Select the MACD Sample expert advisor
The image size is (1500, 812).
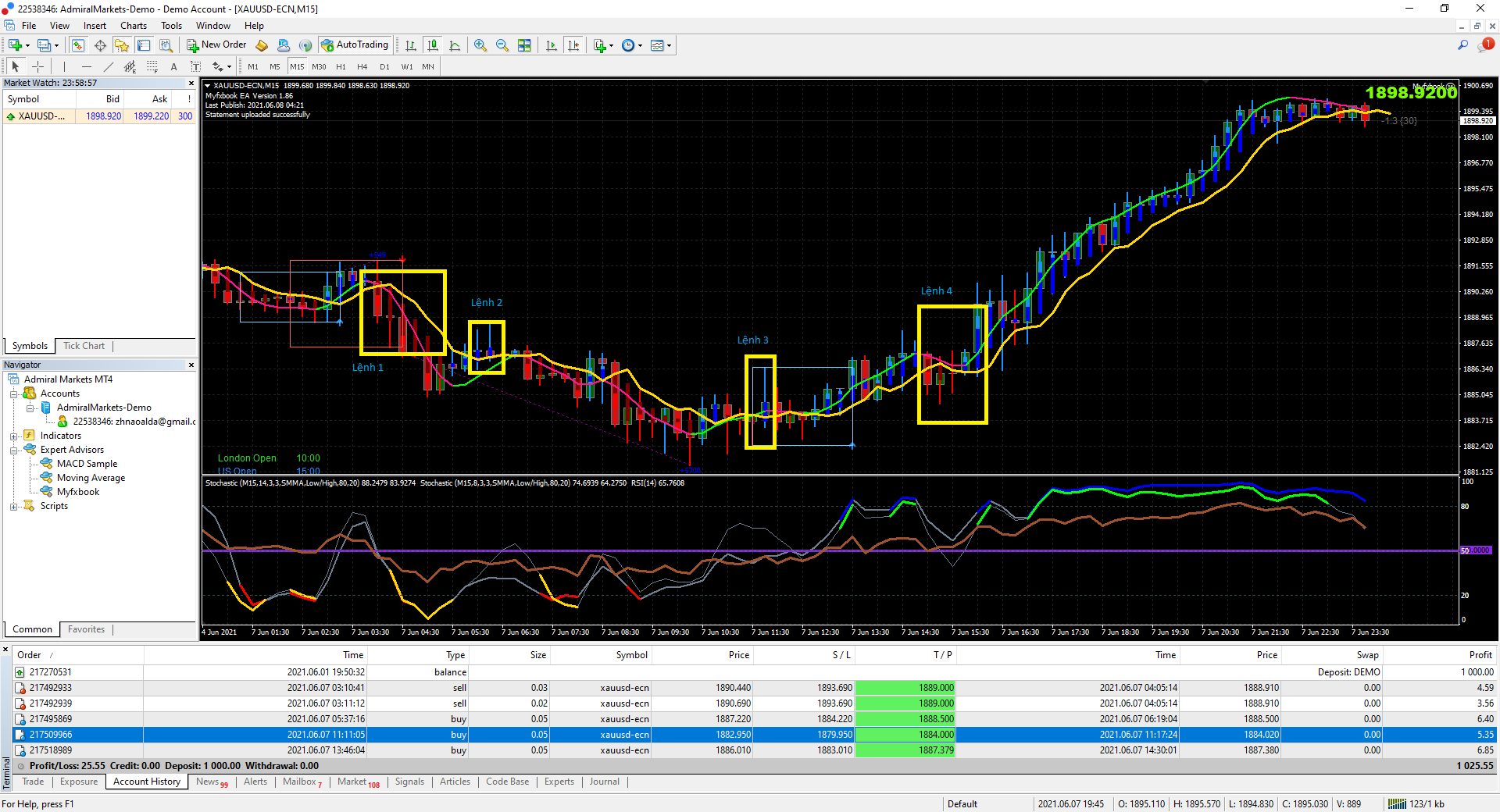[x=87, y=464]
